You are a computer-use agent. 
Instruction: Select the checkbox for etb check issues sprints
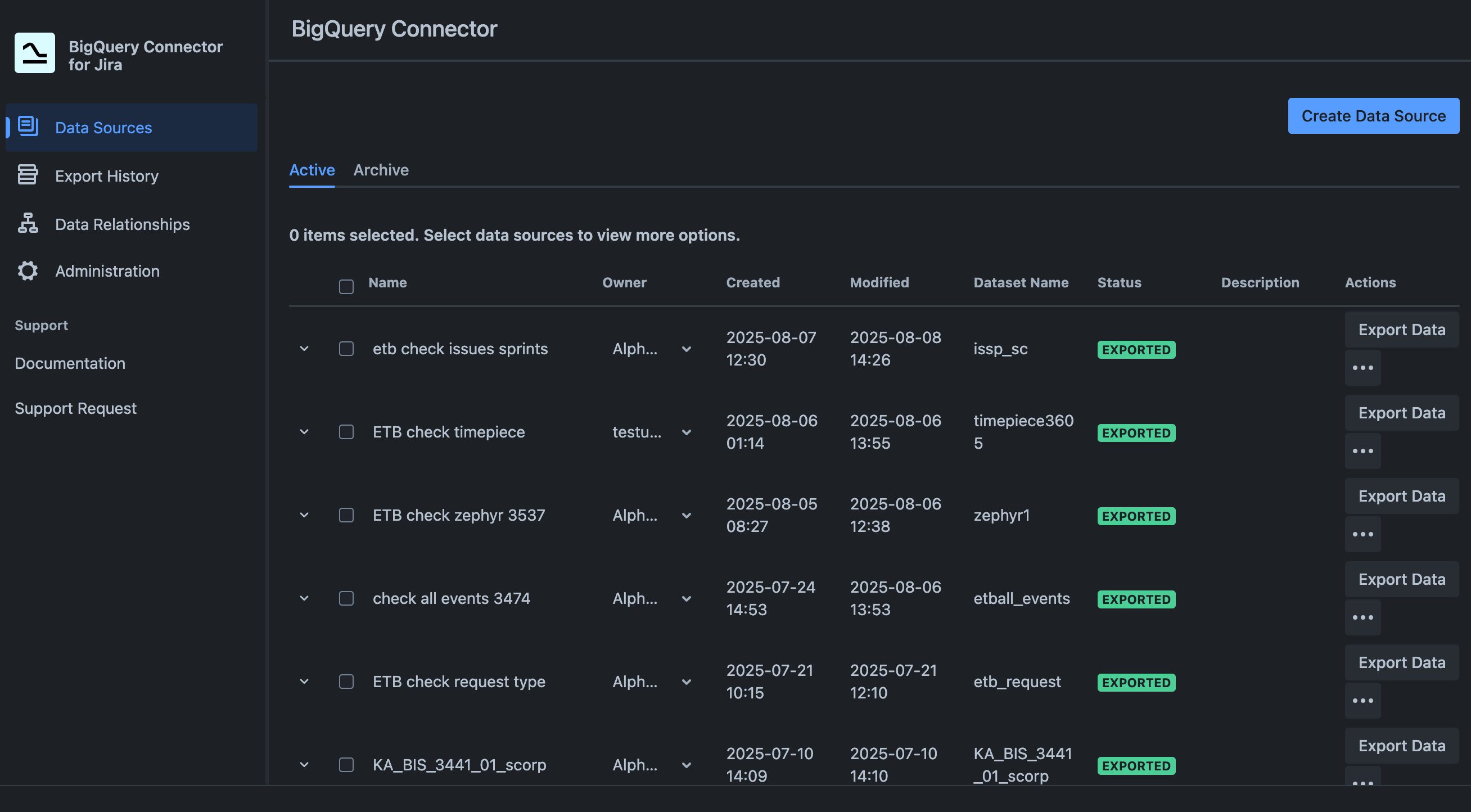tap(346, 348)
